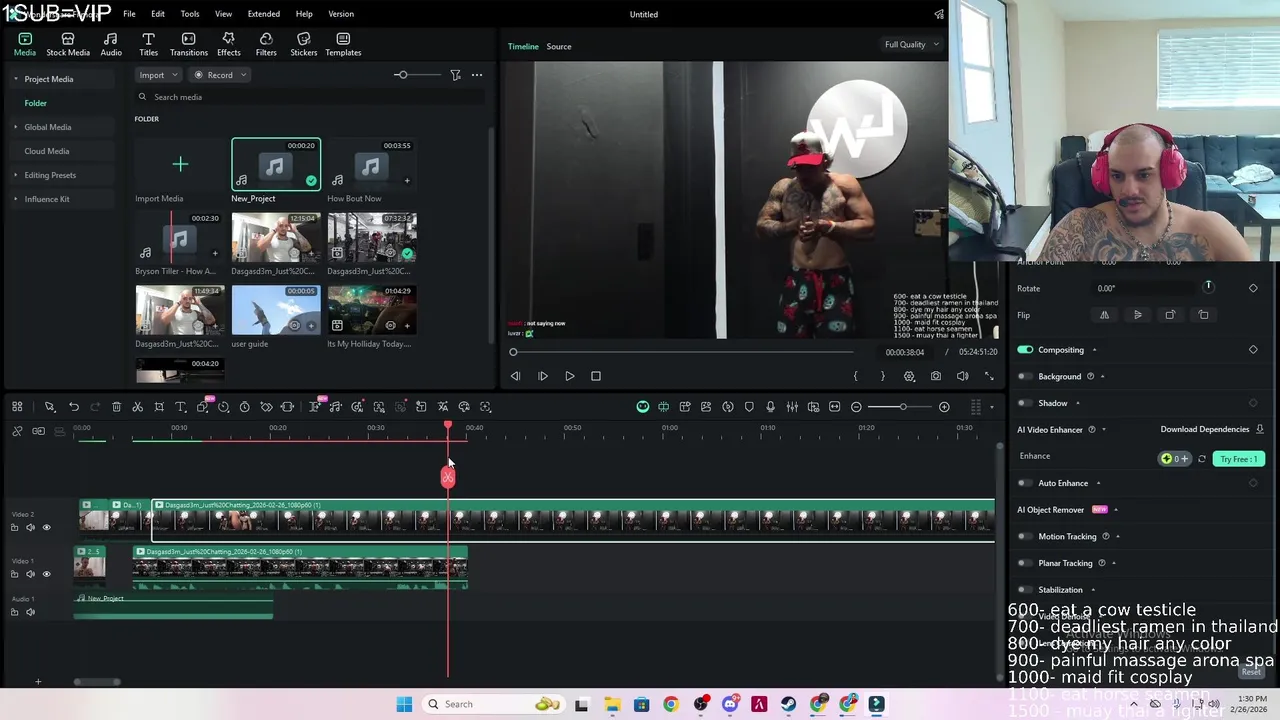The image size is (1280, 720).
Task: Click the timeline zoom slider handle
Action: [x=902, y=407]
